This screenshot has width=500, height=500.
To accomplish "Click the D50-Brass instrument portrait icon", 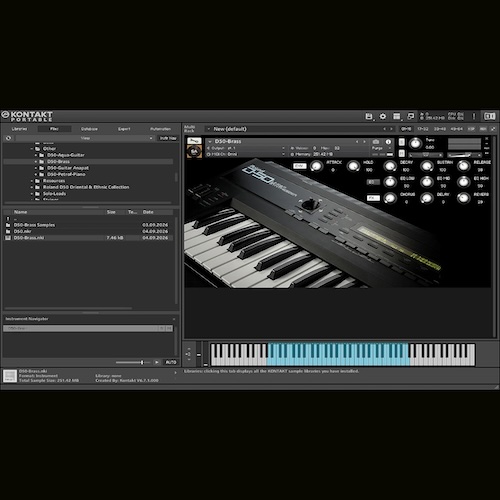I will 194,152.
